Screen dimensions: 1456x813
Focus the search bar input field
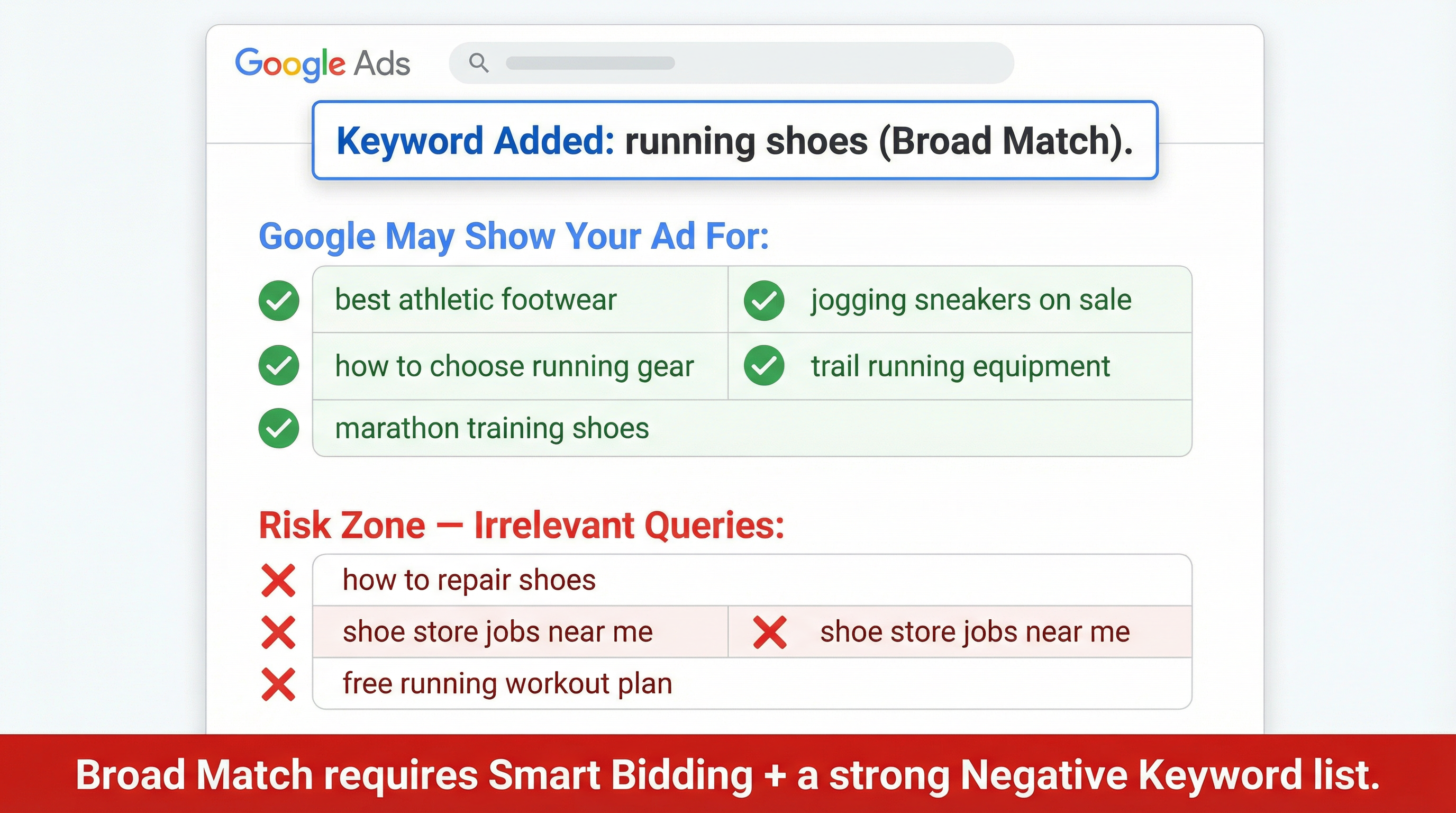pos(735,63)
